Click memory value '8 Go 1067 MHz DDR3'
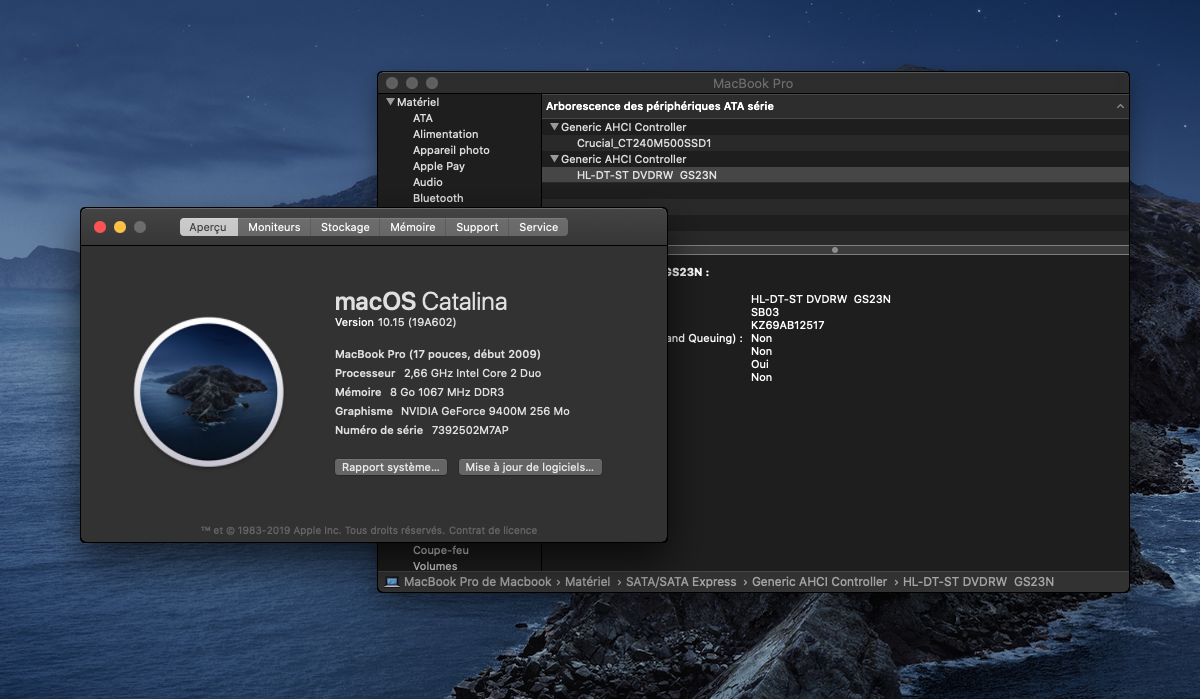The image size is (1200, 699). pyautogui.click(x=447, y=392)
